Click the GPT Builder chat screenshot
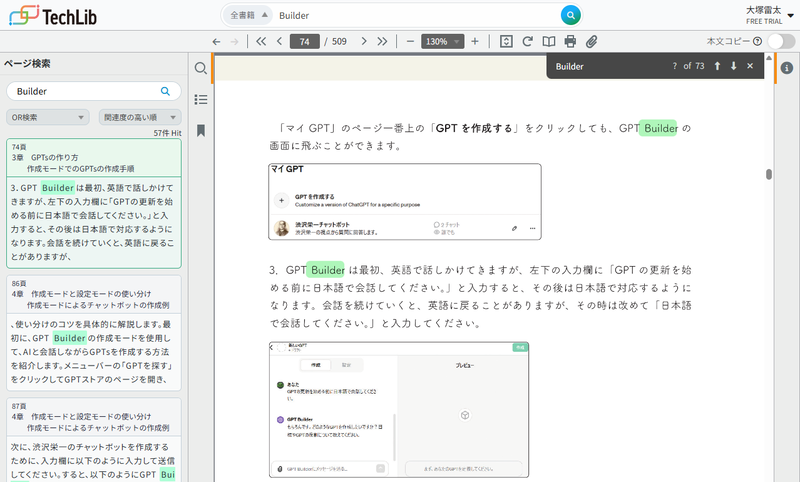 (398, 410)
